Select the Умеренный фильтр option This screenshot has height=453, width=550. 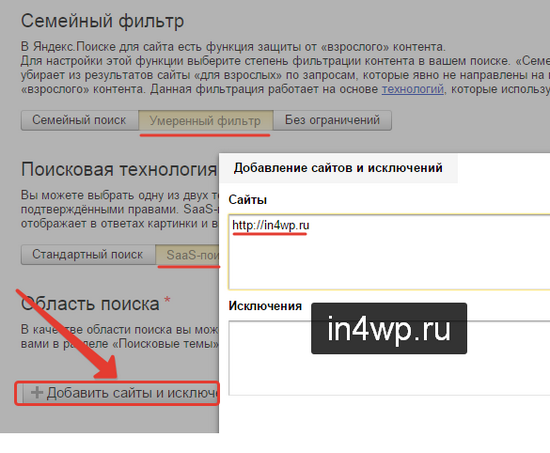pos(206,120)
